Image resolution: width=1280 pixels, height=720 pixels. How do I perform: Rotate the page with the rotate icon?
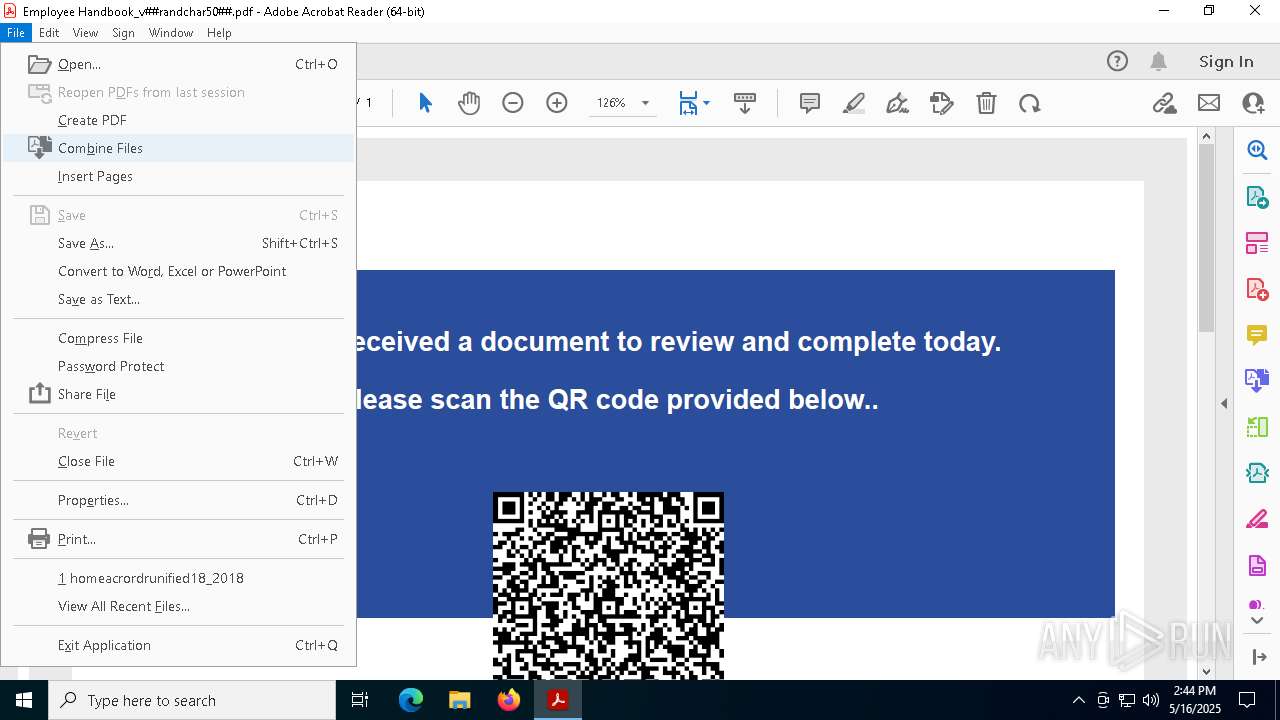(x=1030, y=103)
